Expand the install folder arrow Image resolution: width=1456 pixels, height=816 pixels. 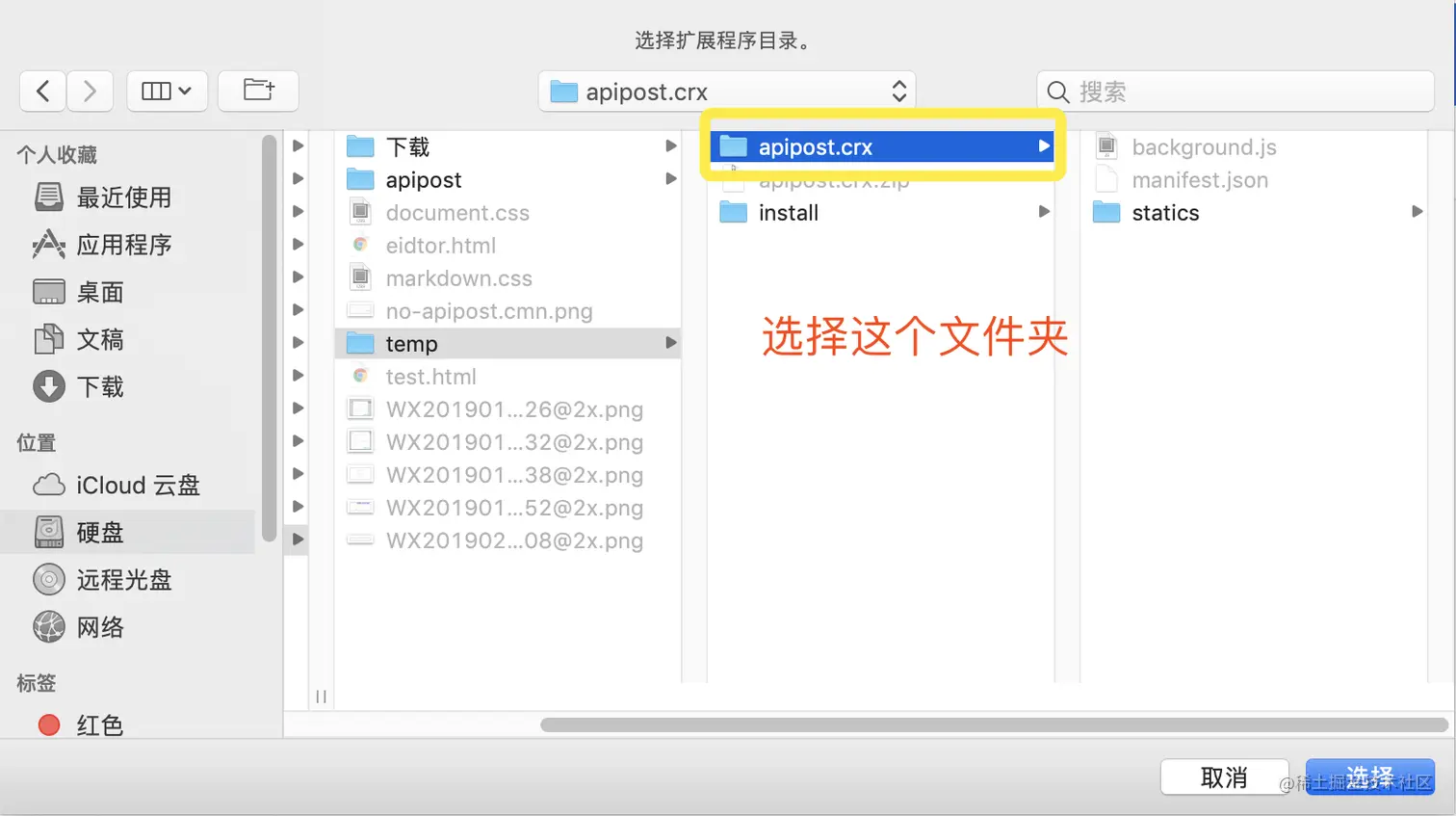[x=1044, y=212]
